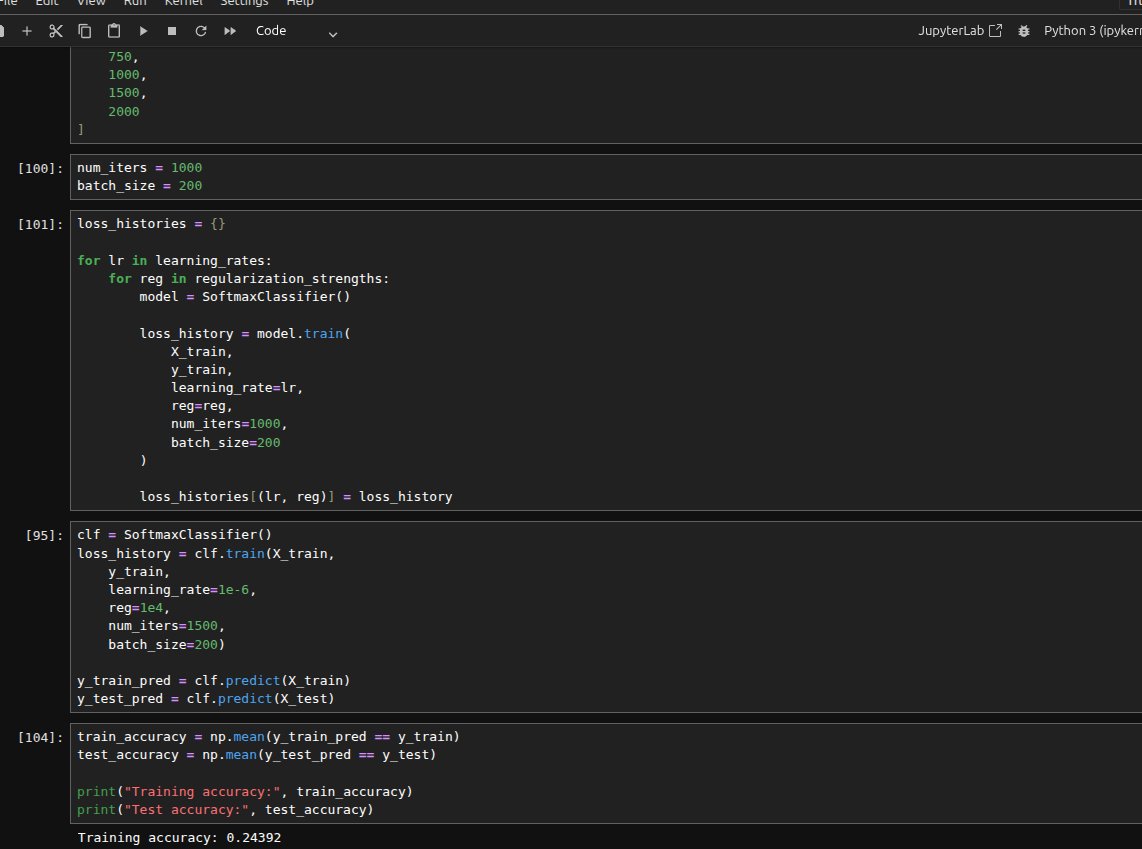Screen dimensions: 1142x849
Task: Copy the selected cell
Action: 84,31
